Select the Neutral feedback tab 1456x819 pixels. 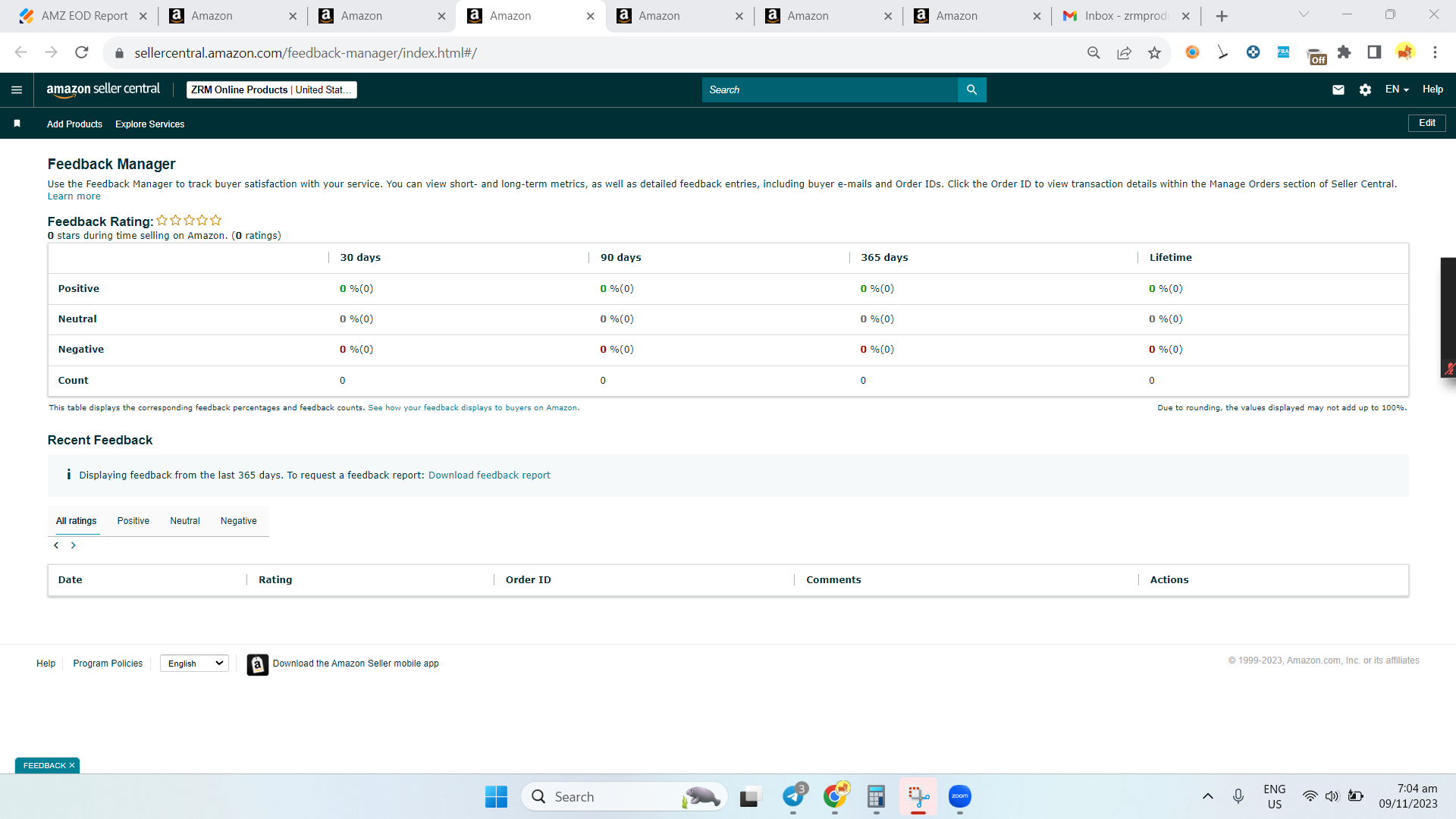coord(185,521)
